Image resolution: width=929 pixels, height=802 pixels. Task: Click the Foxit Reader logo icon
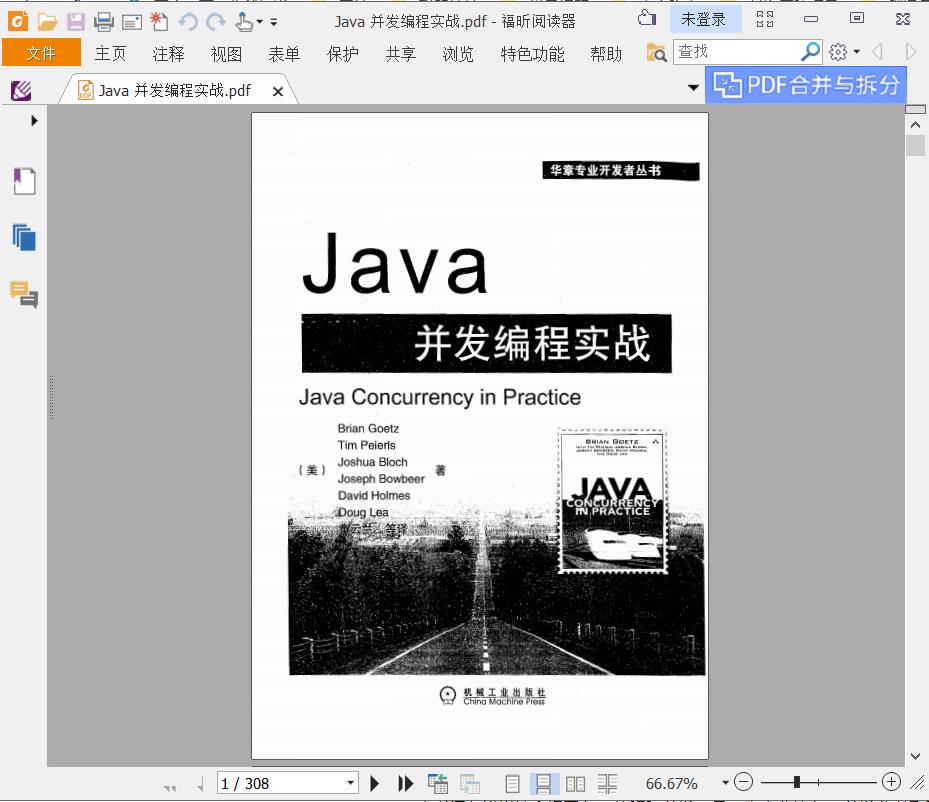(18, 22)
